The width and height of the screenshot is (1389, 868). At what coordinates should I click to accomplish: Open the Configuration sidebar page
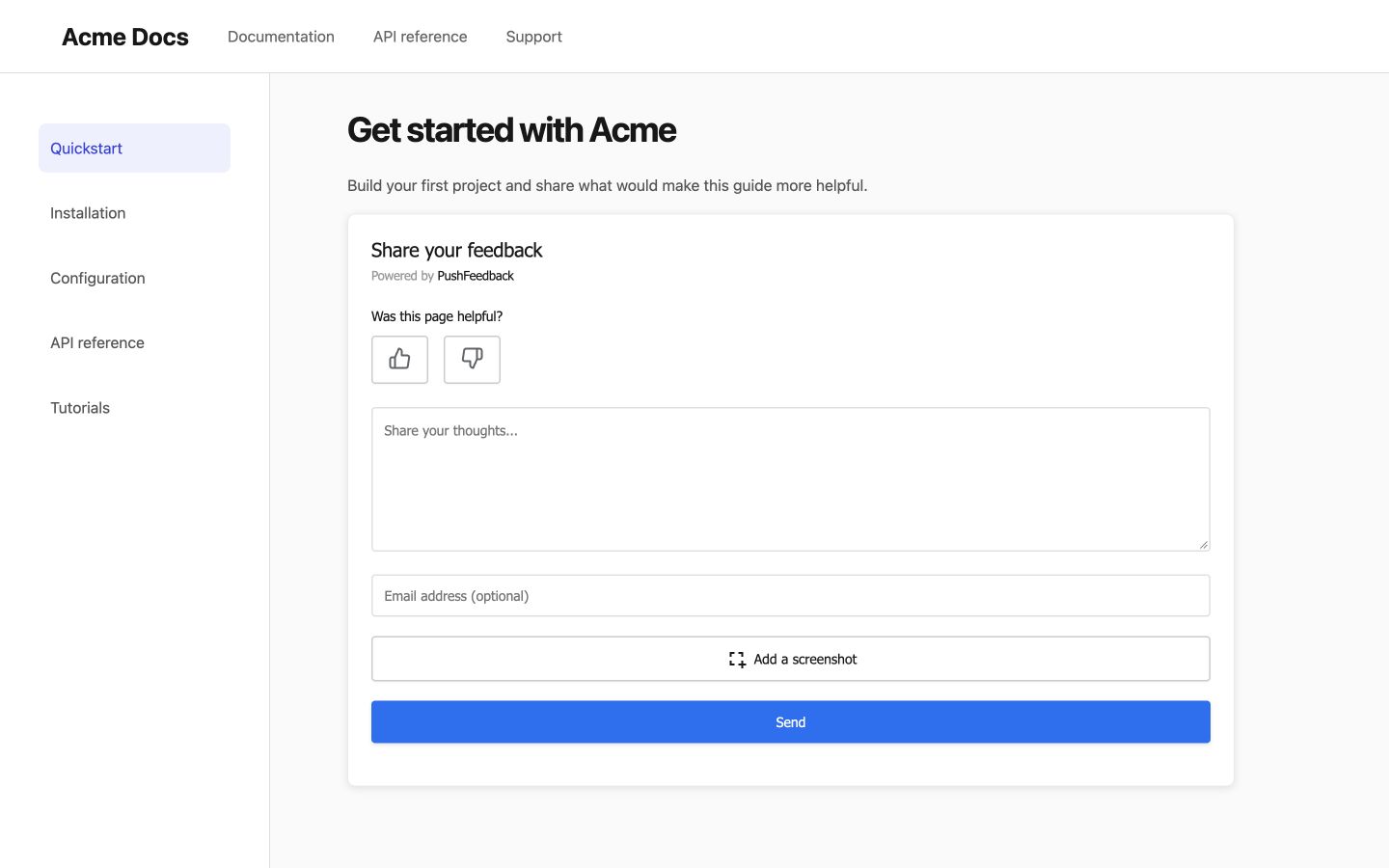pyautogui.click(x=134, y=278)
